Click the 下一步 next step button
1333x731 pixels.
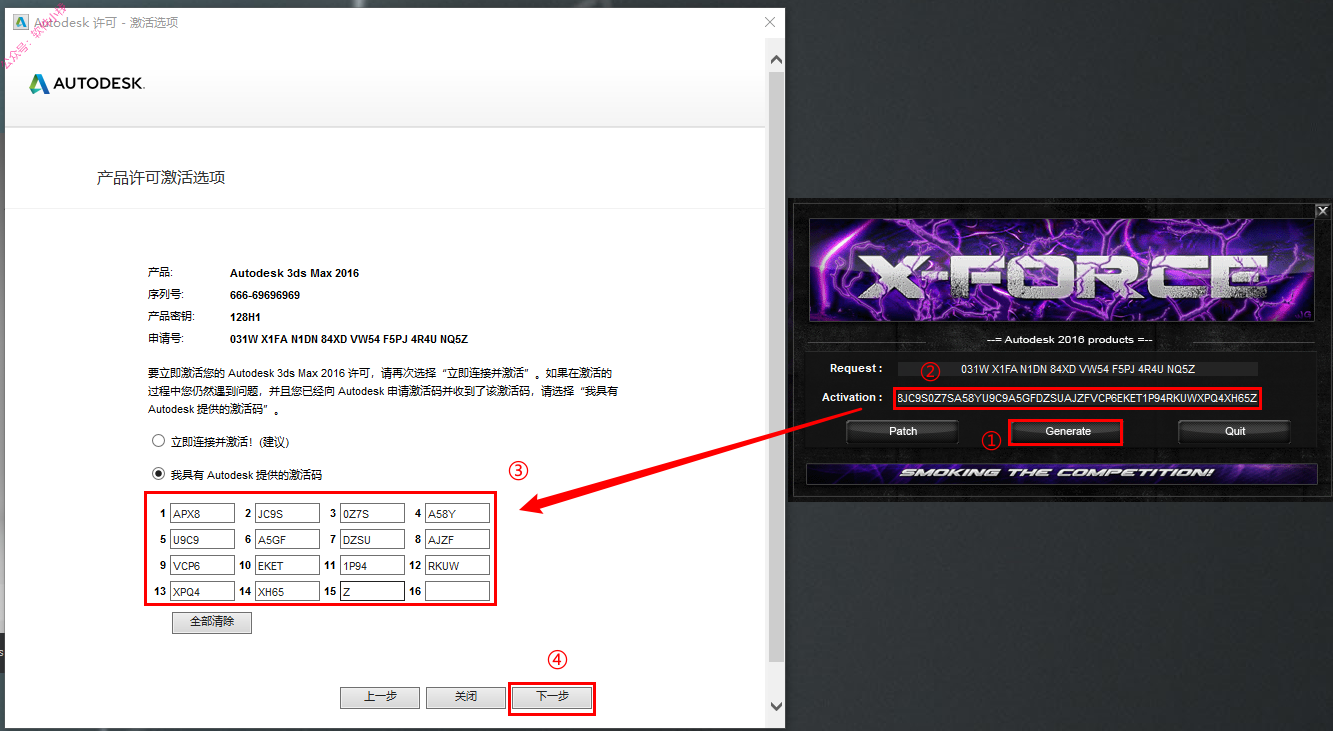[x=552, y=697]
